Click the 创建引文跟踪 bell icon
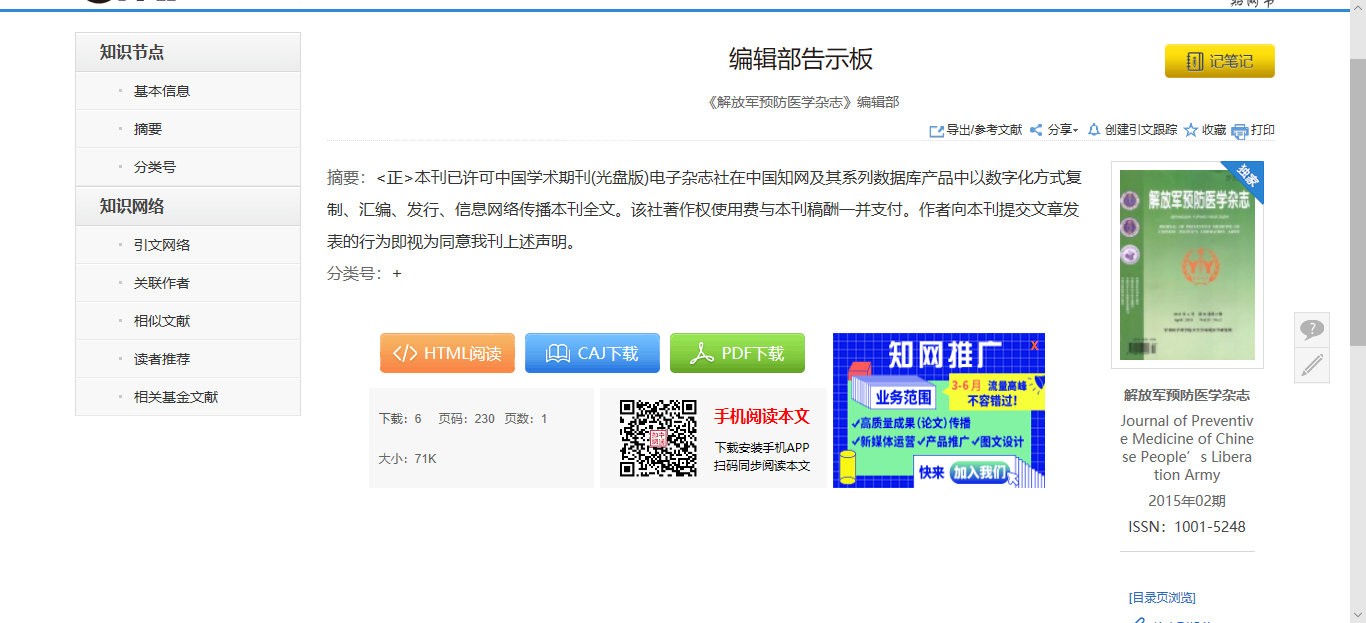This screenshot has width=1366, height=623. click(x=1093, y=130)
